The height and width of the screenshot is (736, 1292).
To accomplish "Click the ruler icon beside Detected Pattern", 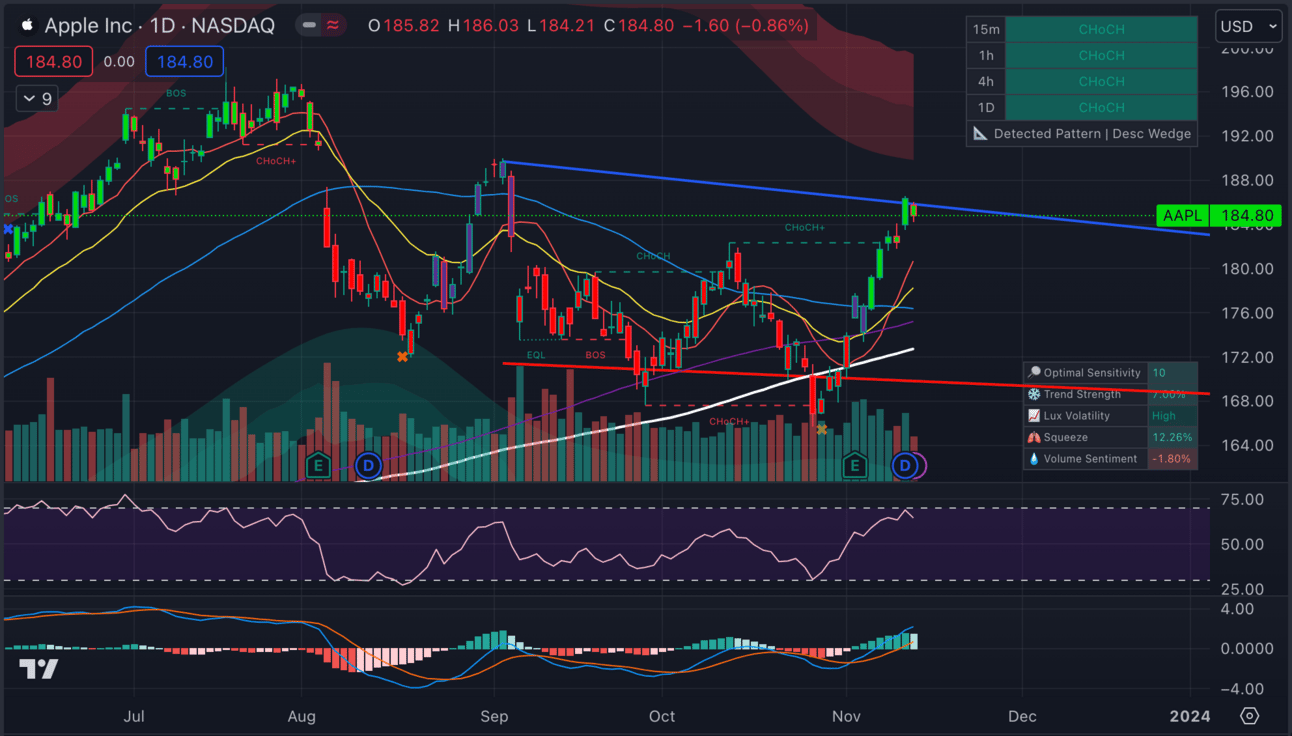I will (980, 133).
